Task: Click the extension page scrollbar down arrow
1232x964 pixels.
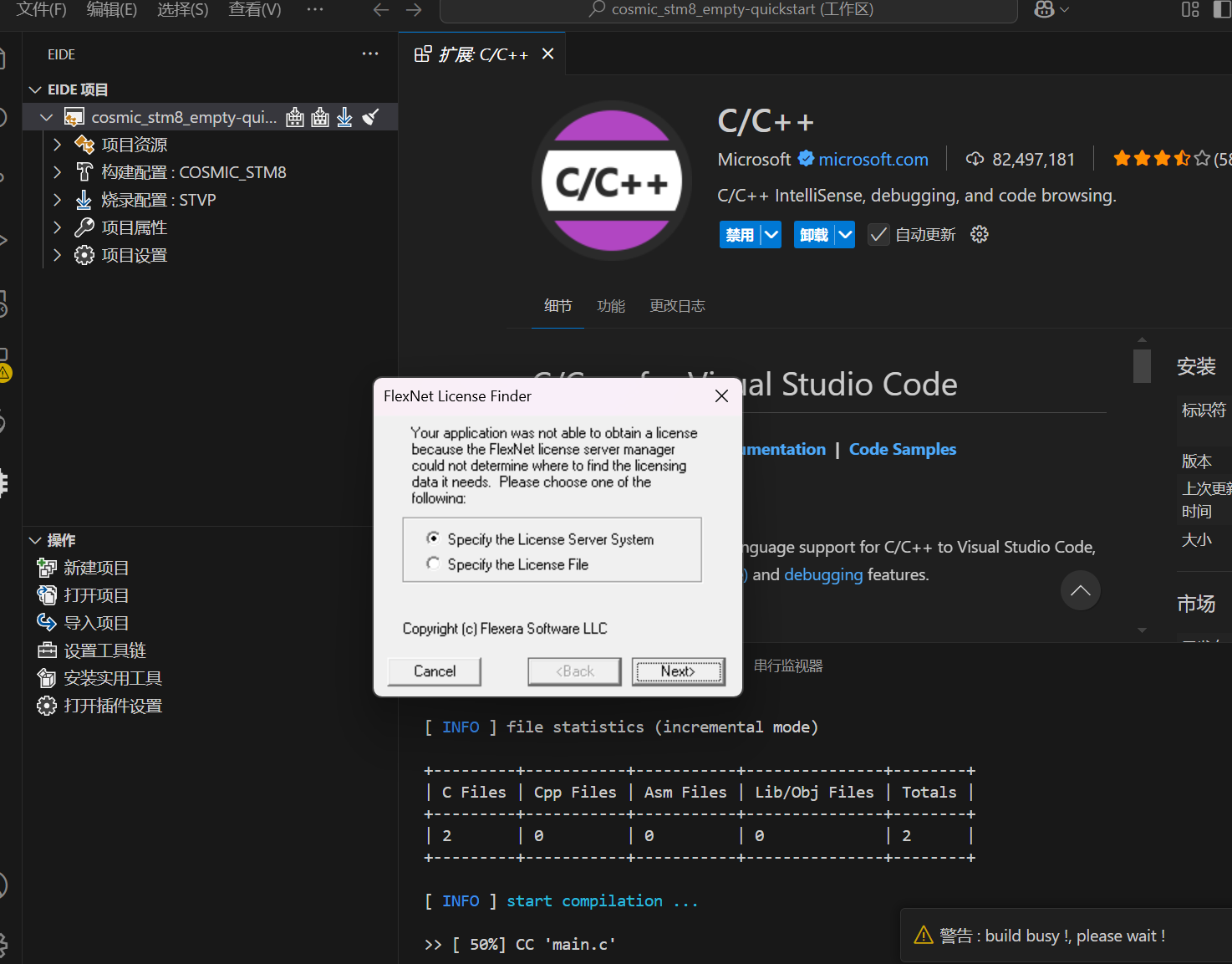Action: coord(1142,630)
